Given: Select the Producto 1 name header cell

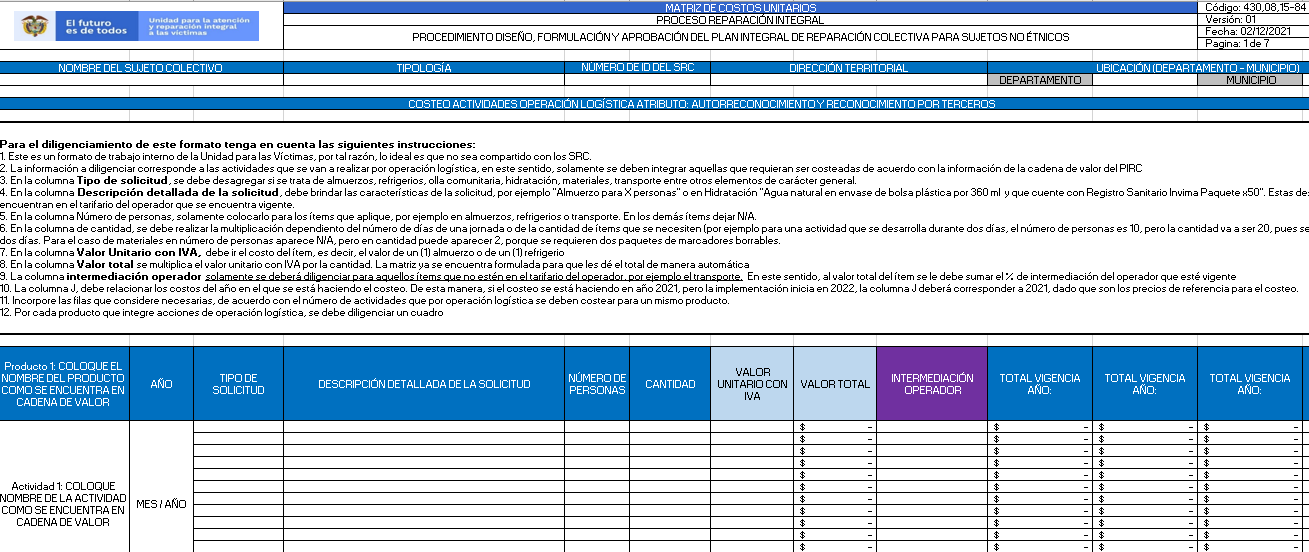Looking at the screenshot, I should 65,384.
